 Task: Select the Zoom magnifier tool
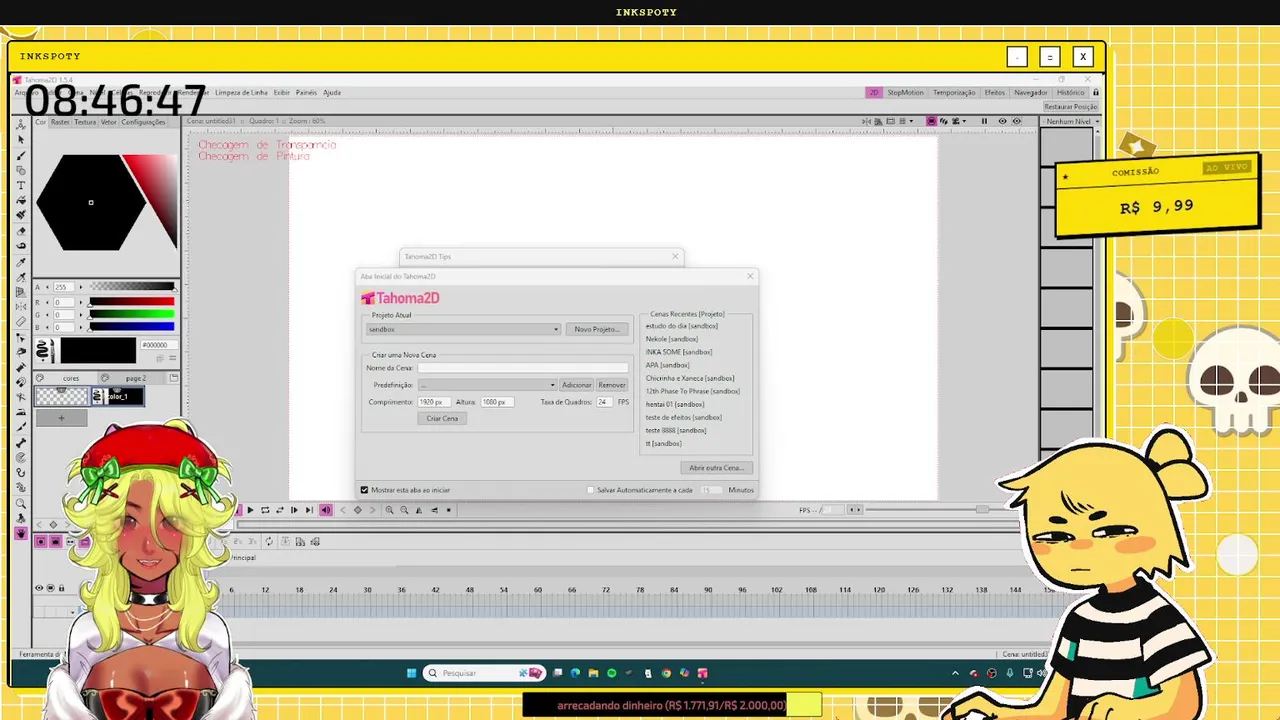20,502
